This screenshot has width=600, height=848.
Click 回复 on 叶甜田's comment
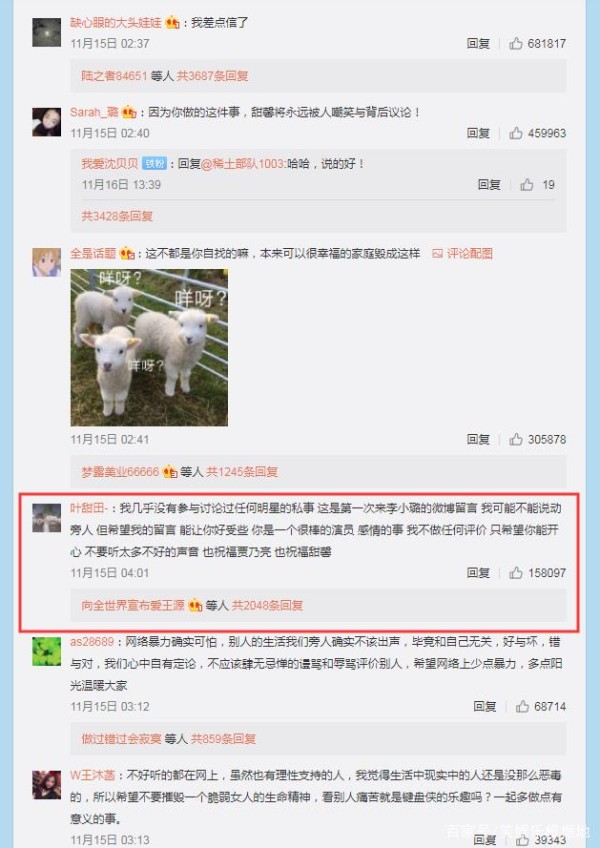[x=478, y=573]
